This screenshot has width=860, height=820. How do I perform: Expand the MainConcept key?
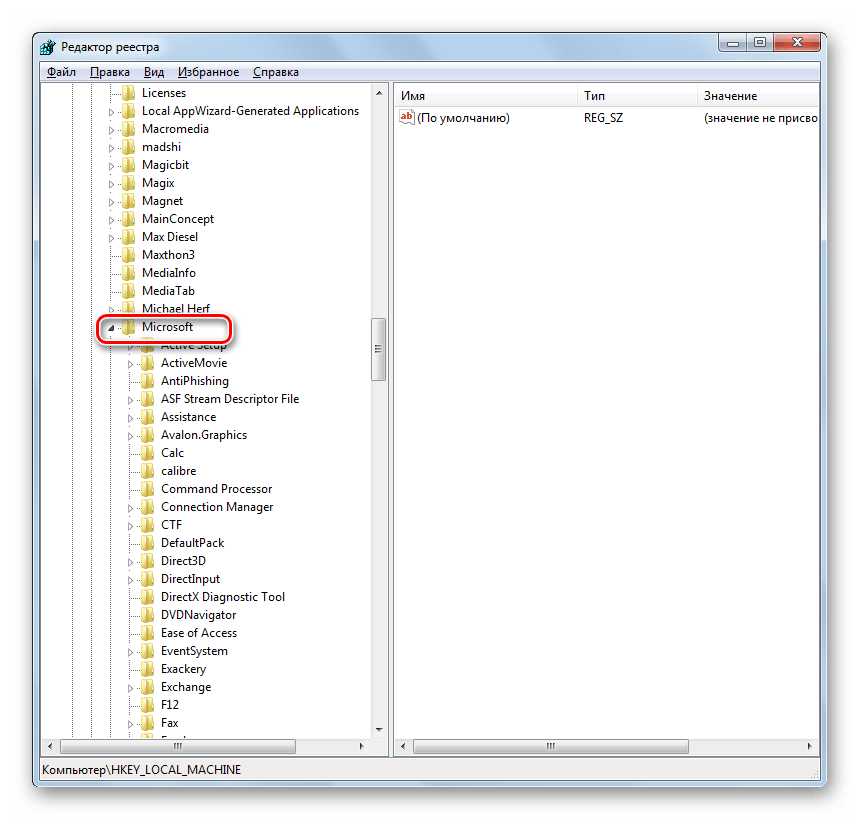[111, 220]
